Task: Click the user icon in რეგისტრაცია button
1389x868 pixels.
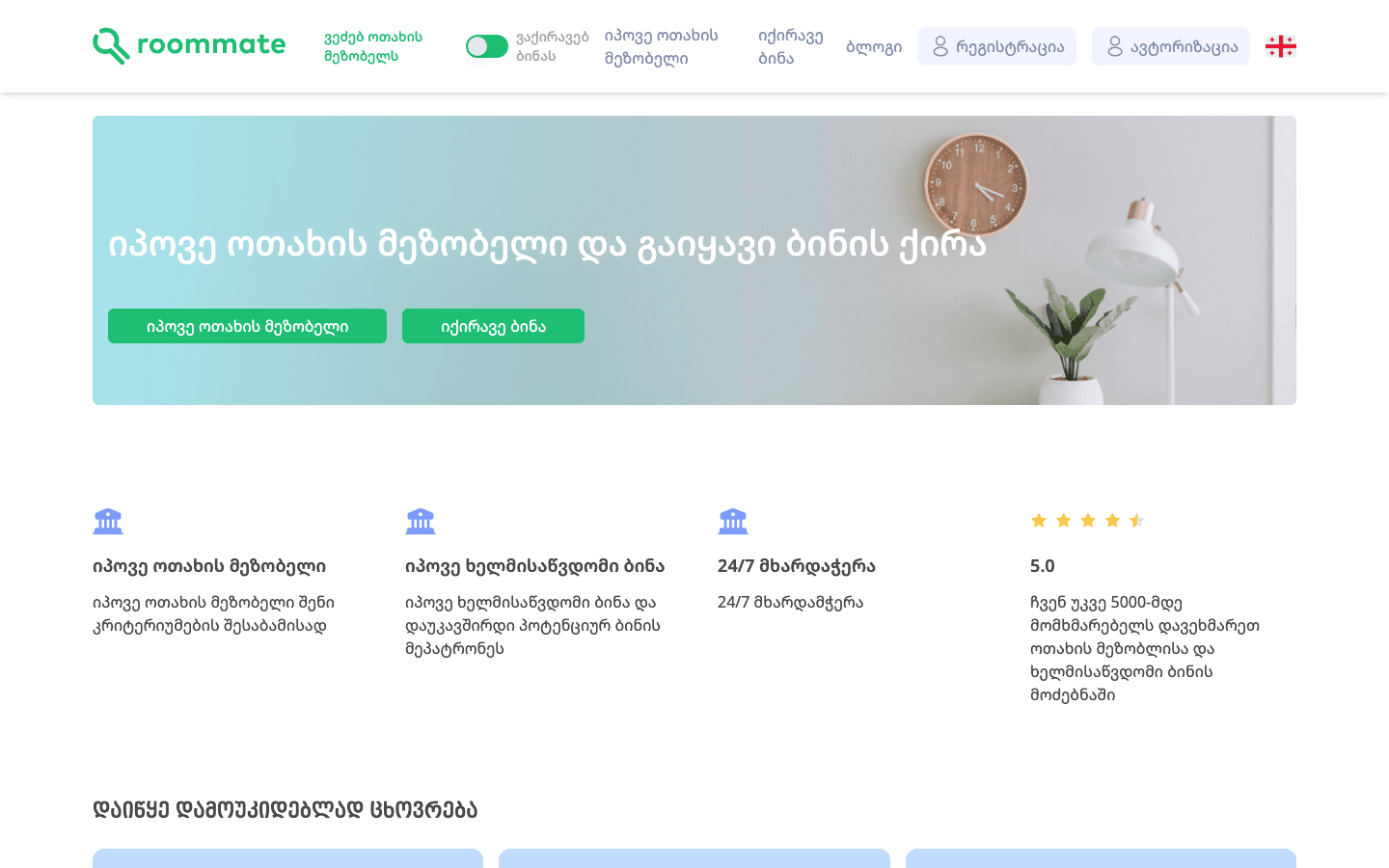Action: (940, 46)
